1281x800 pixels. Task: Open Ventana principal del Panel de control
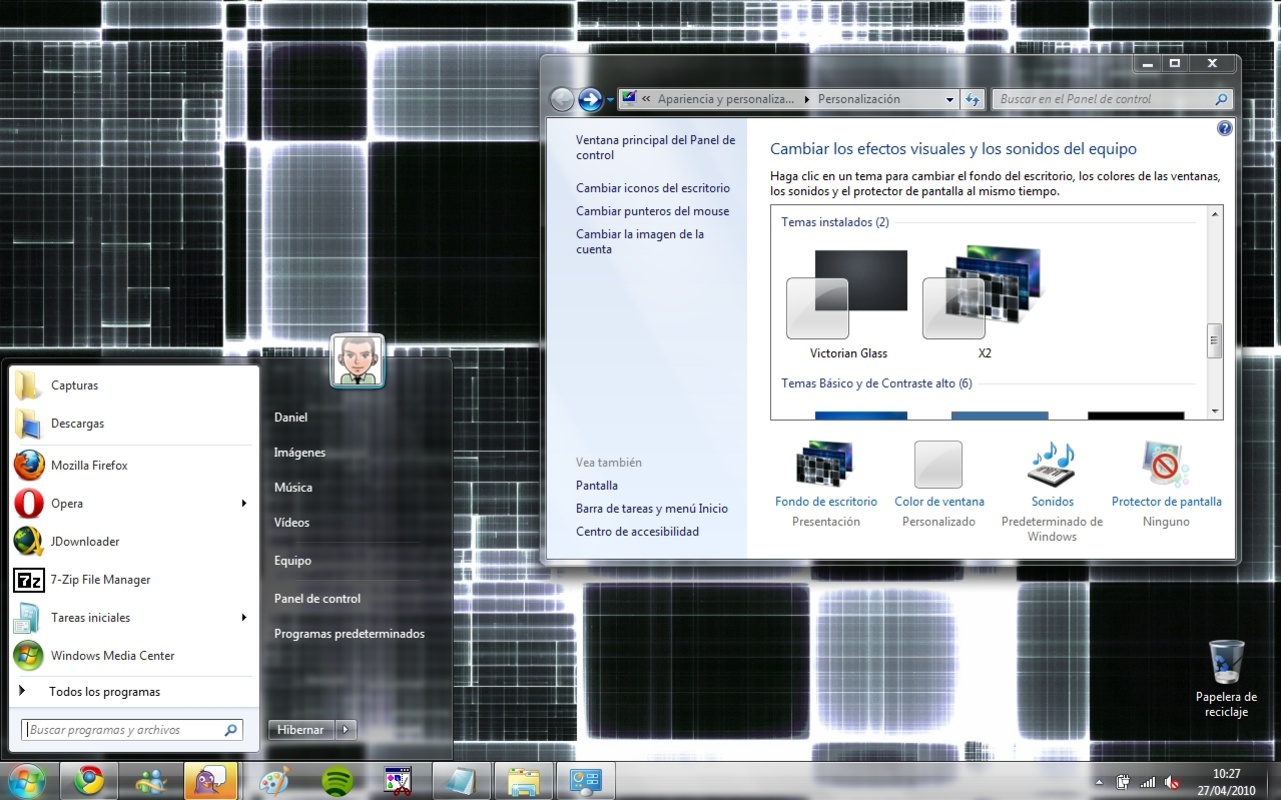click(655, 148)
